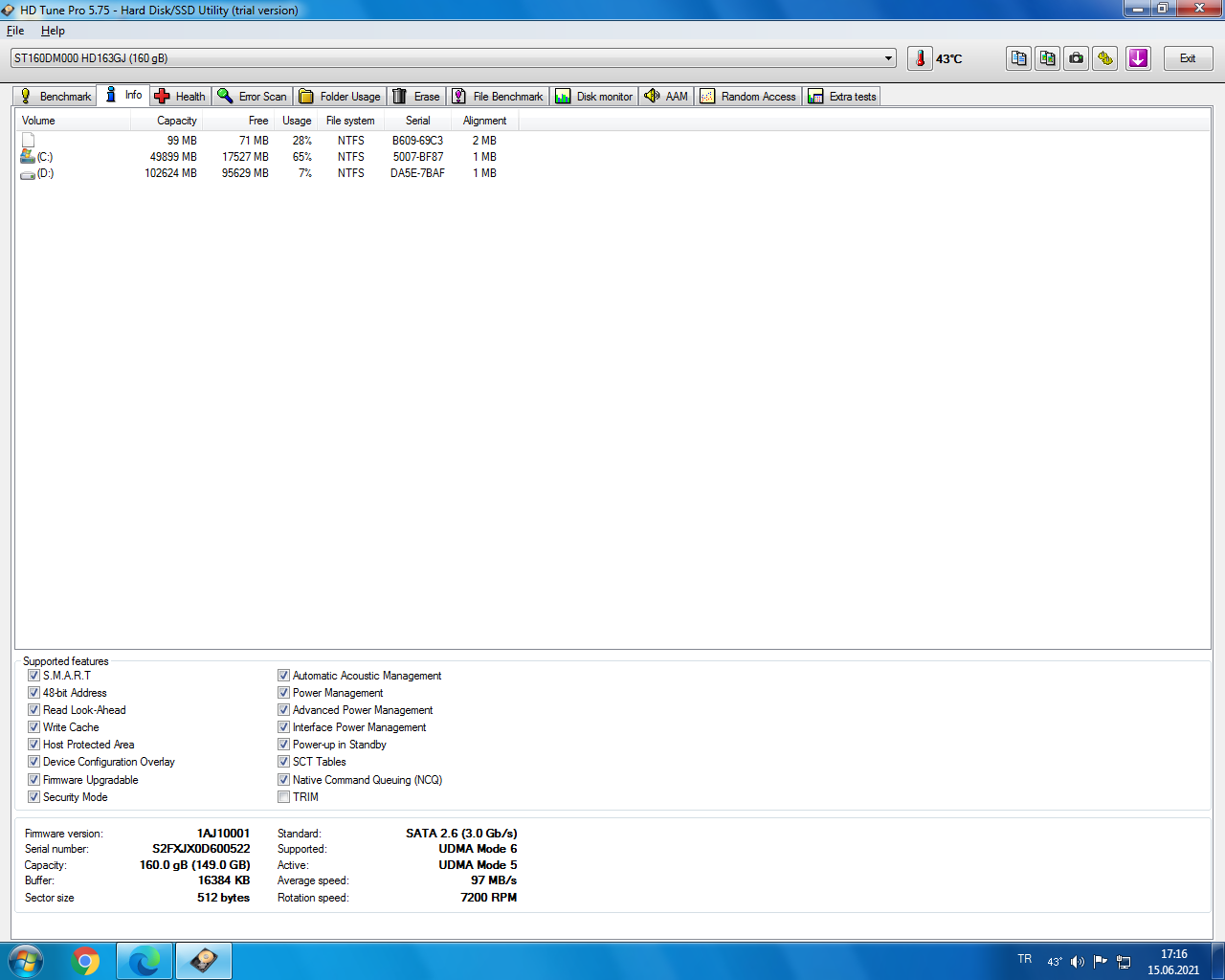This screenshot has width=1225, height=980.
Task: Open the network tray icon
Action: pos(1124,962)
